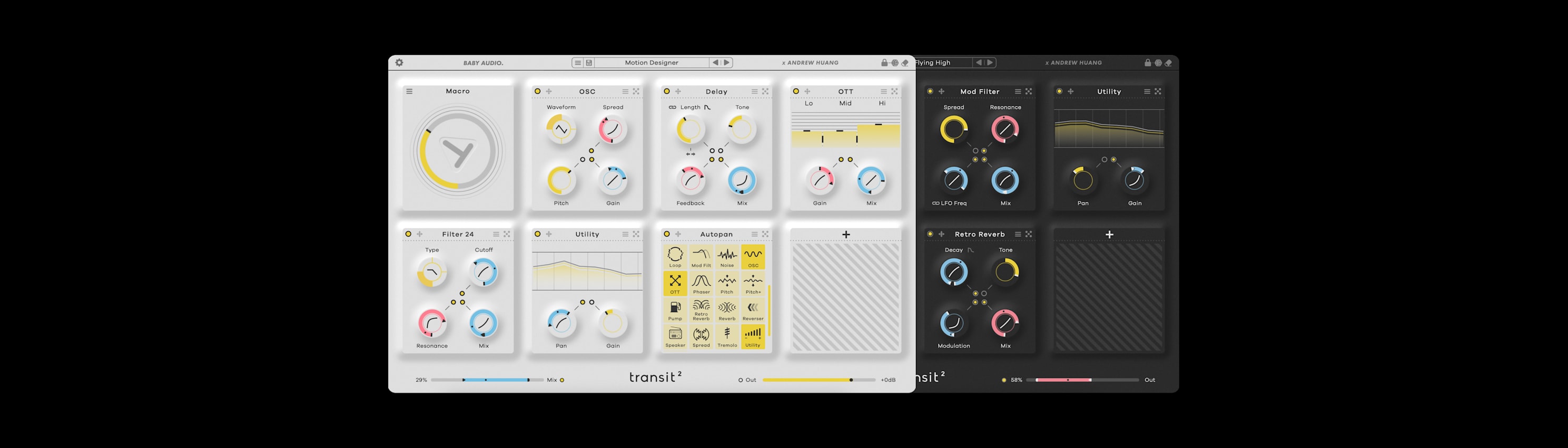Select the Lo band in OTT

(808, 103)
